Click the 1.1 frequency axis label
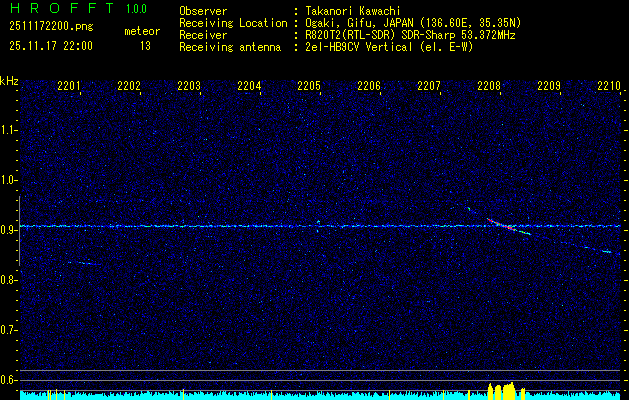Screen dimensions: 629x400 tap(10, 129)
